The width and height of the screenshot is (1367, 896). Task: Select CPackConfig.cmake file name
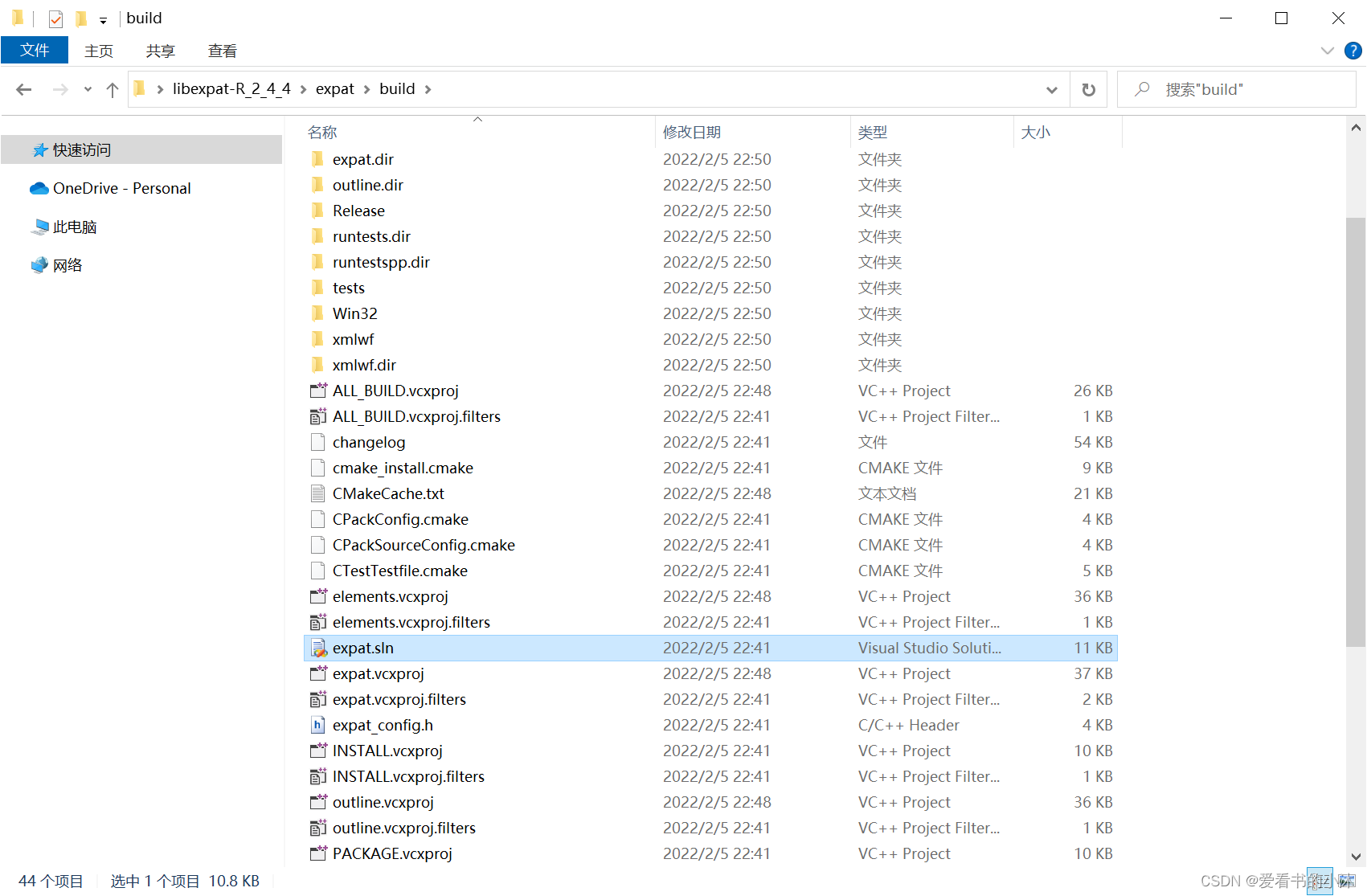coord(400,519)
